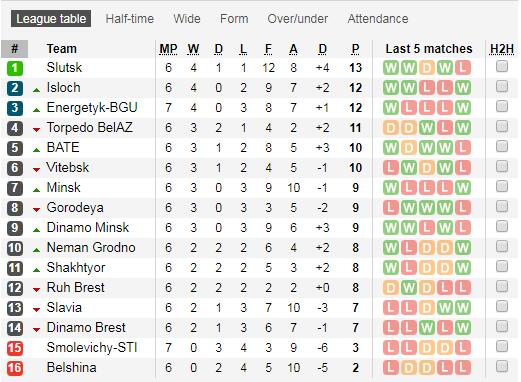The image size is (521, 382).
Task: Open the Shakhtyor team link
Action: (x=76, y=268)
